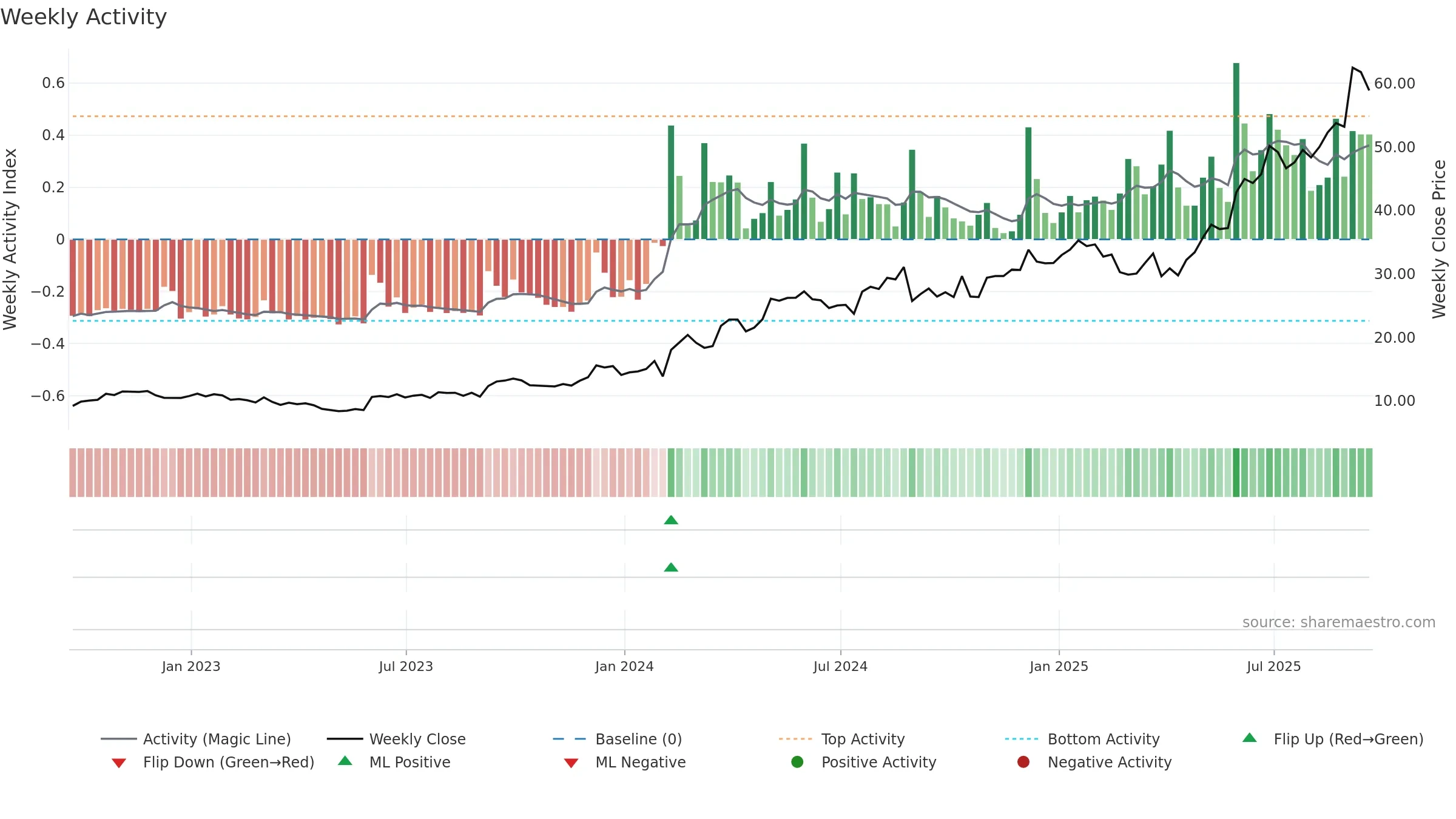Toggle the Flip Down (Green→Red) legend entry

point(213,762)
